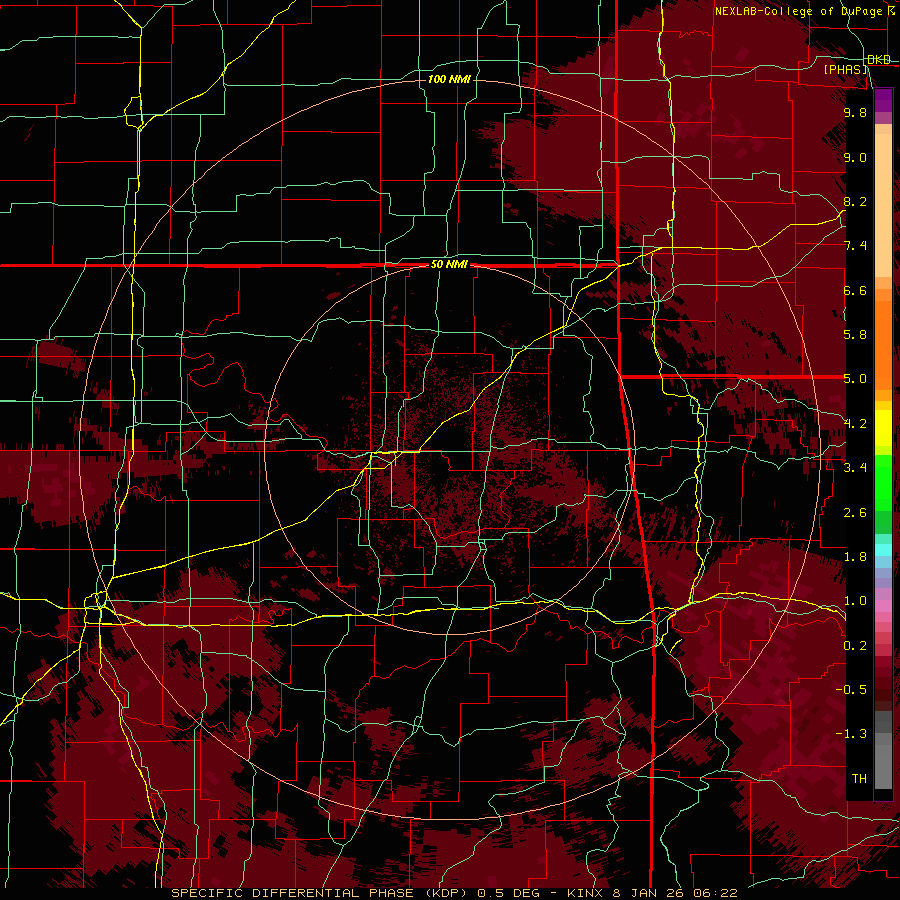
Task: Click the 1.0 scale value
Action: point(855,601)
